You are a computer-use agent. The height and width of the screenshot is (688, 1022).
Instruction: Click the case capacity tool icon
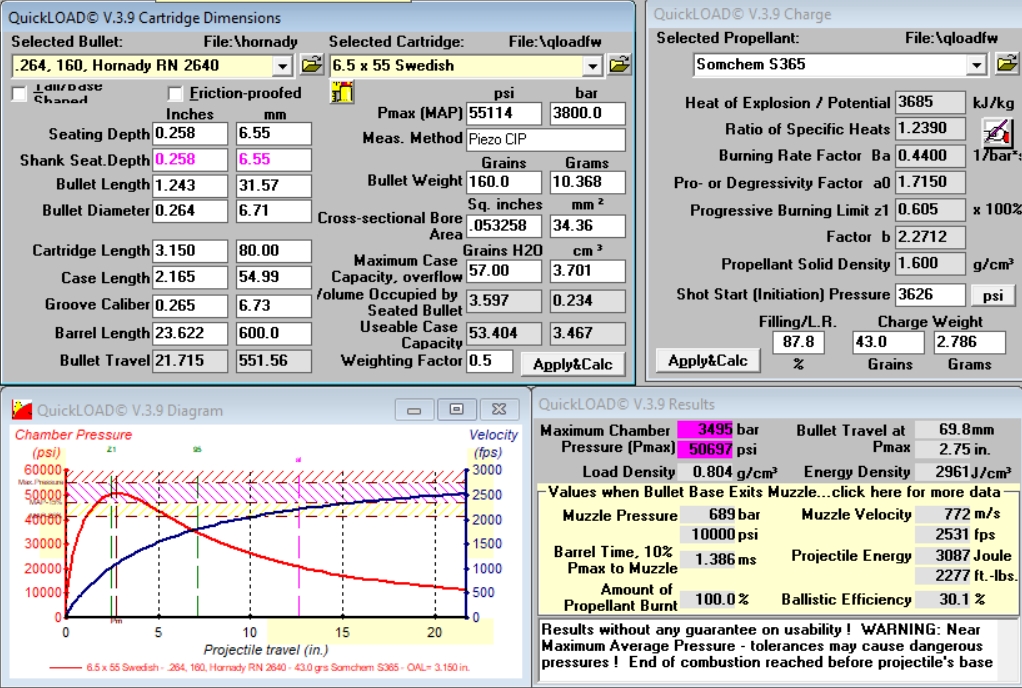pos(342,93)
